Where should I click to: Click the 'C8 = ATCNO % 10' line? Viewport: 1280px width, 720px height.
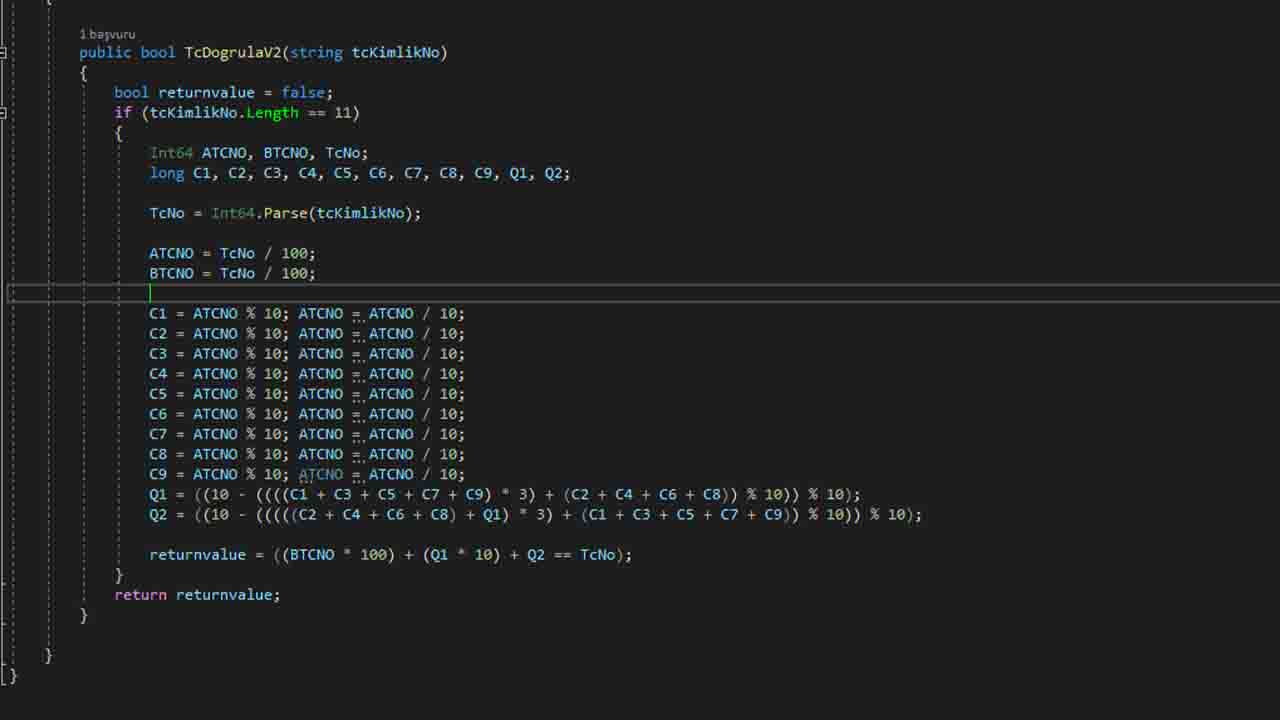307,454
